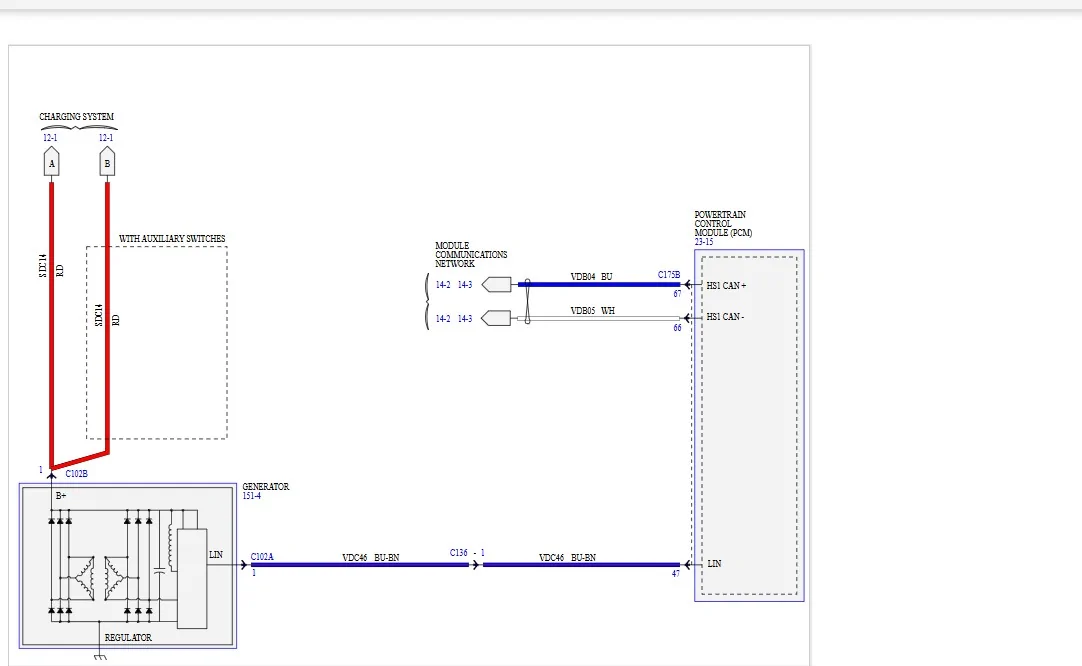The width and height of the screenshot is (1082, 666).
Task: Select the VDB05 WH wire label
Action: tap(592, 311)
